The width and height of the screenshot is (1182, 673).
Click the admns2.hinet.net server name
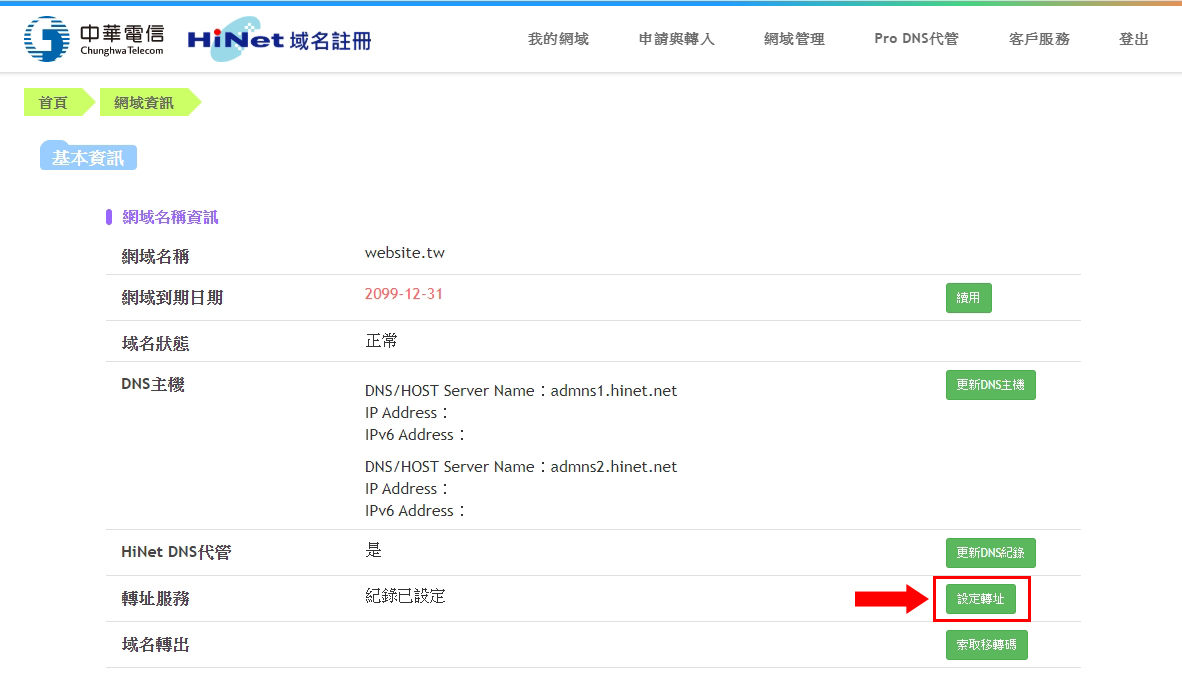[613, 467]
